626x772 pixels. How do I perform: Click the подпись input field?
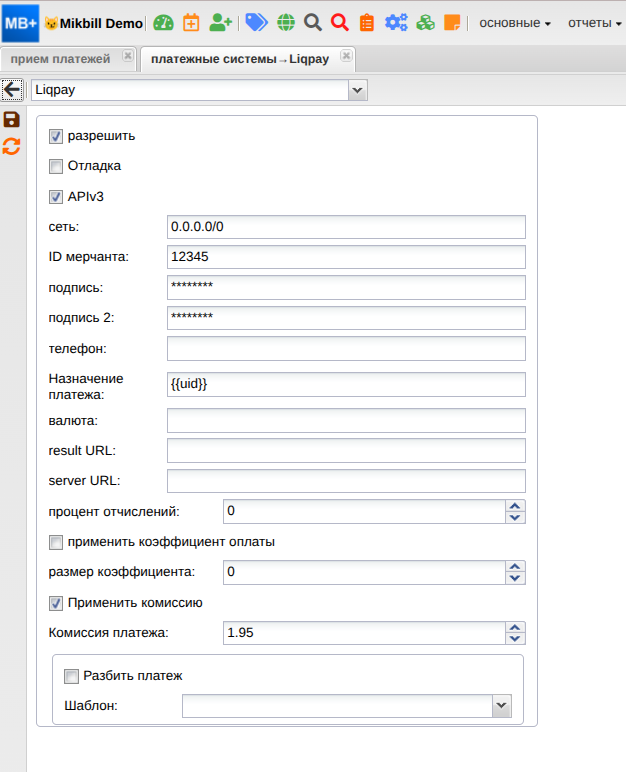346,288
